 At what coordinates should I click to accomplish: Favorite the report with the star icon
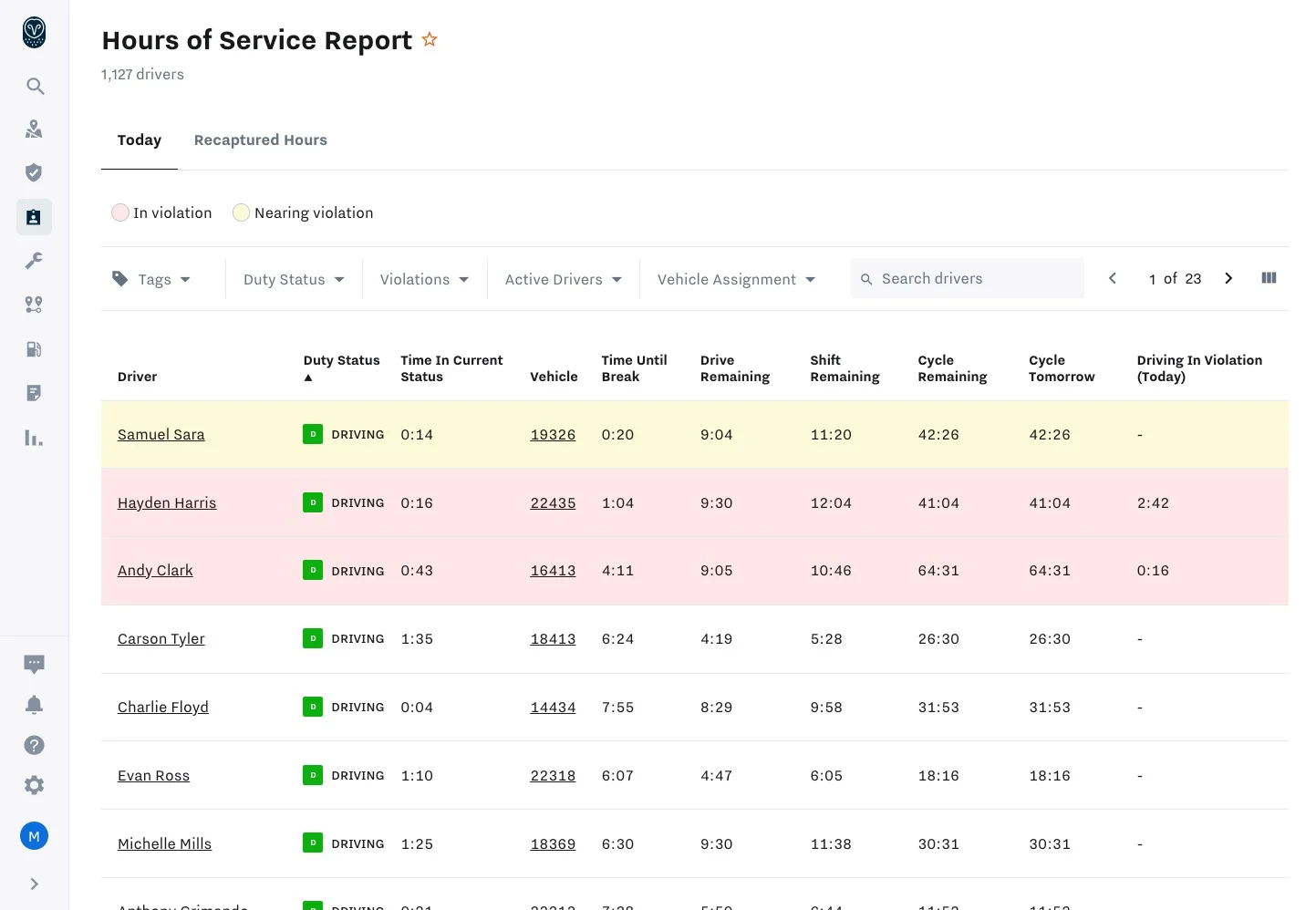[430, 40]
